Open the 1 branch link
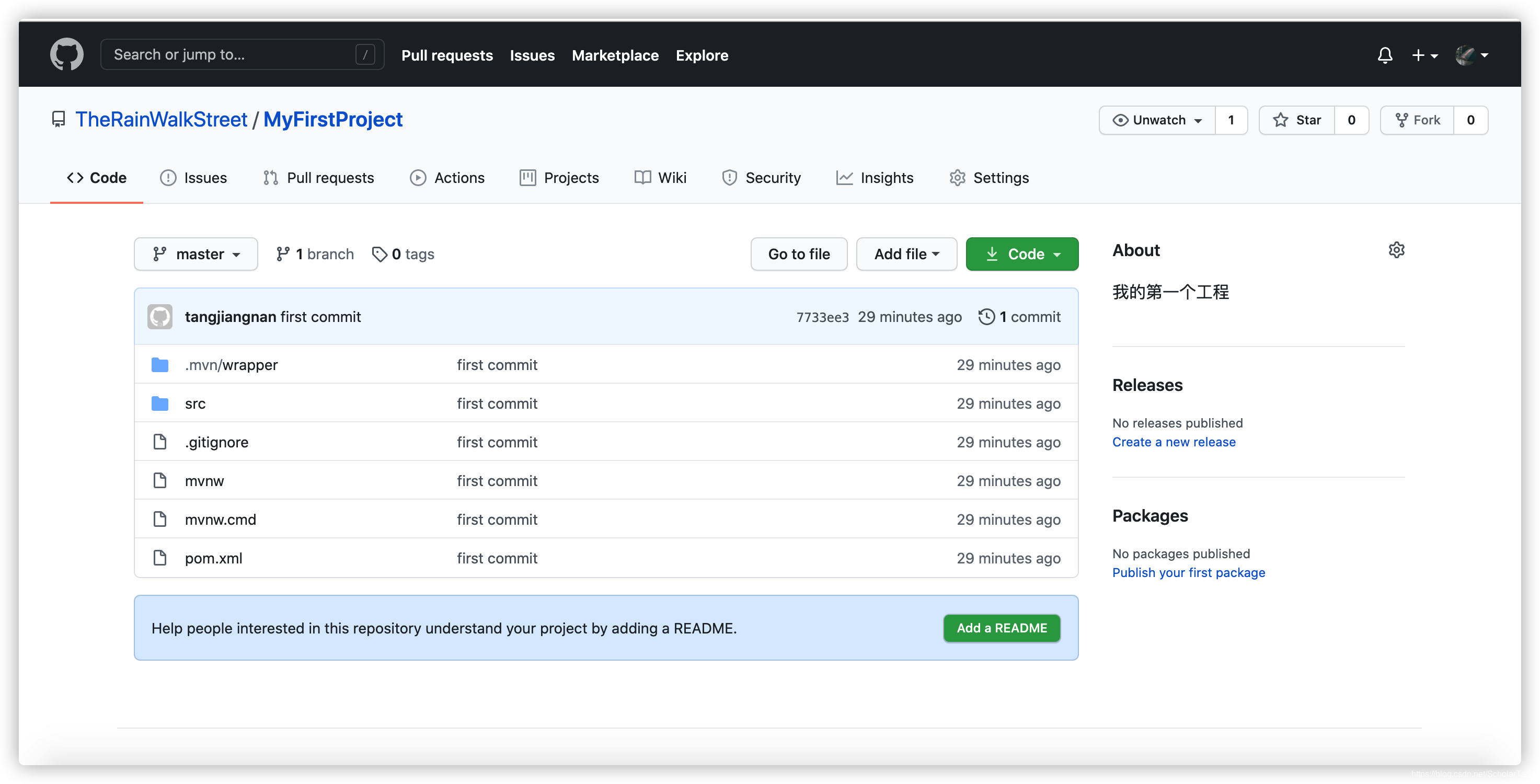This screenshot has width=1540, height=784. (x=315, y=254)
